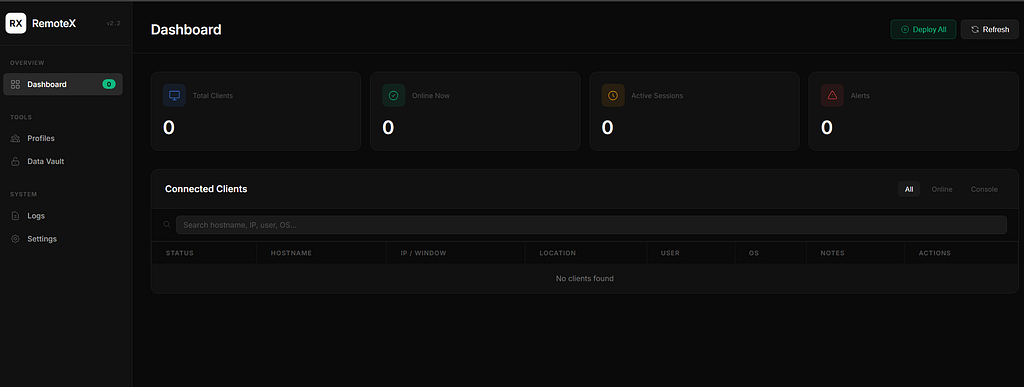Click the Alerts count value
The width and height of the screenshot is (1024, 387).
827,128
